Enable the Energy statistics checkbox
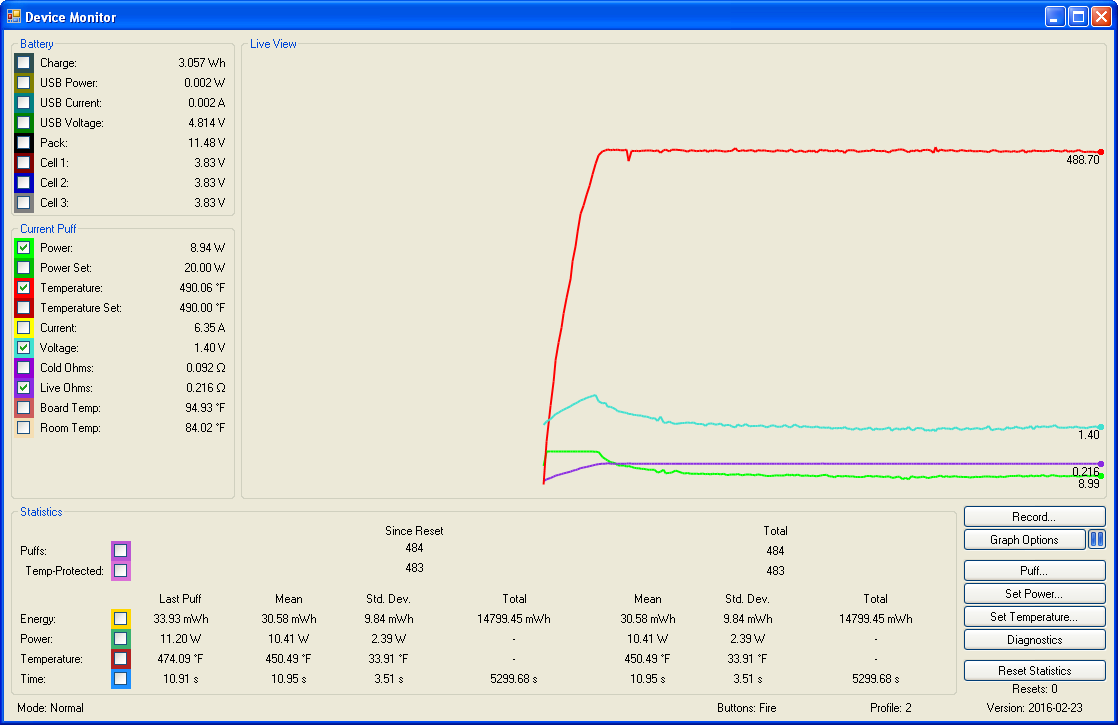This screenshot has height=725, width=1118. 120,619
